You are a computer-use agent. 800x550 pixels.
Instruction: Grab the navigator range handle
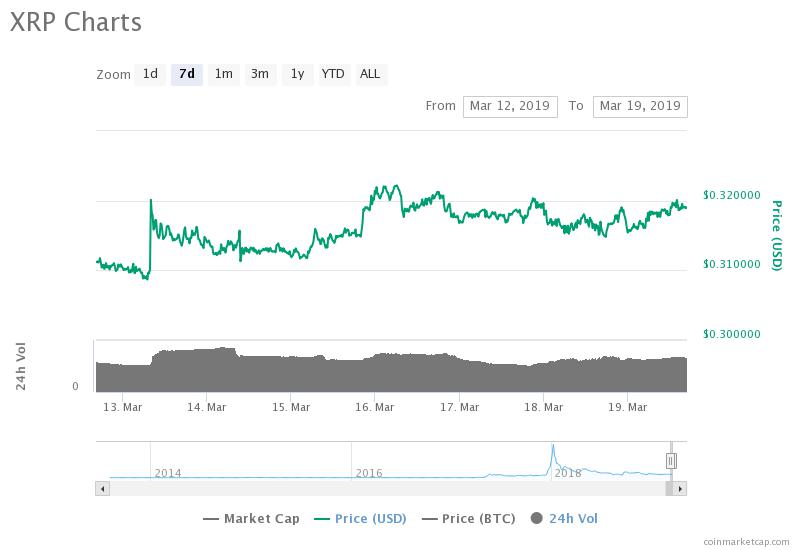671,461
